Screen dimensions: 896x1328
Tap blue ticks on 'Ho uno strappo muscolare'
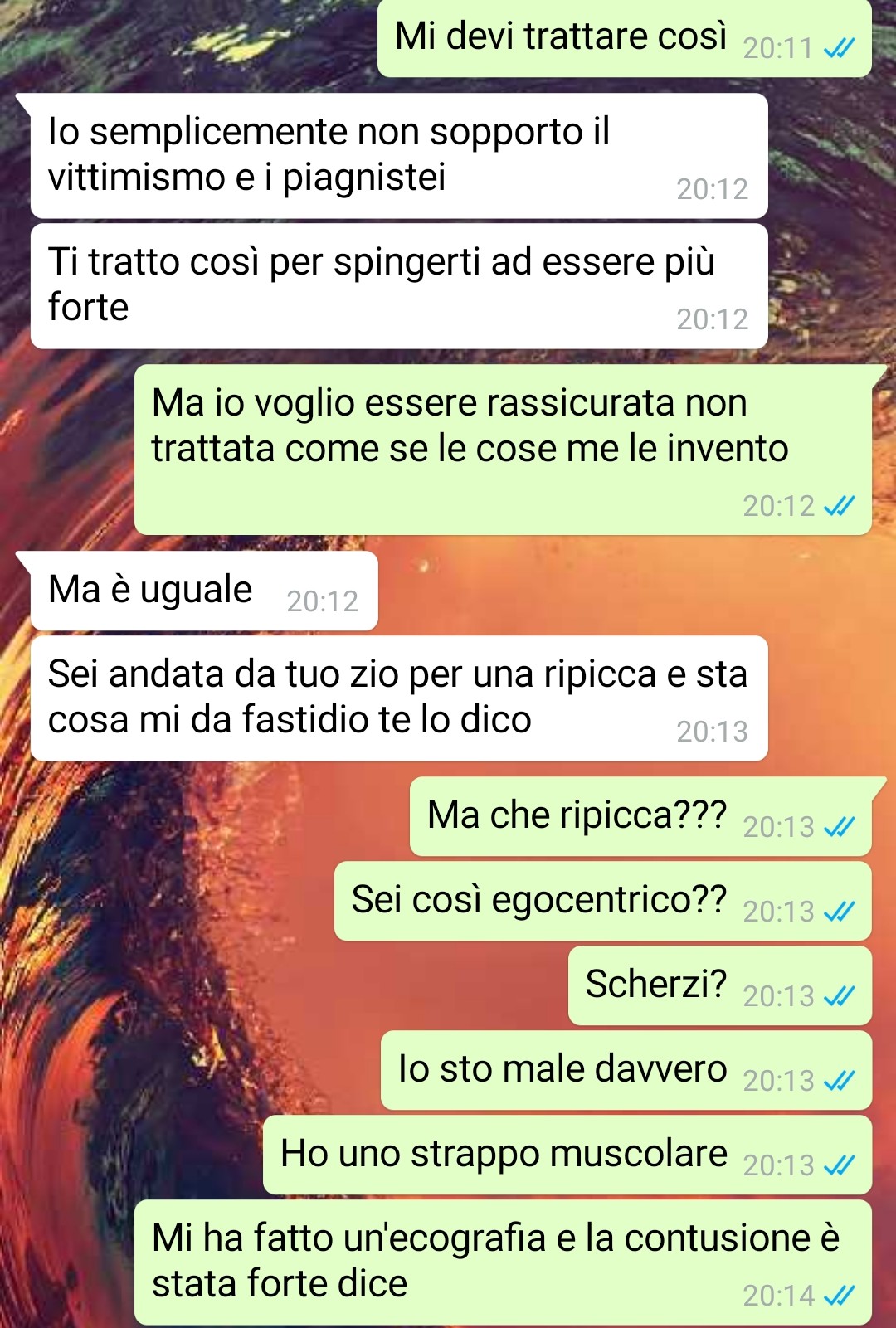click(x=839, y=1165)
